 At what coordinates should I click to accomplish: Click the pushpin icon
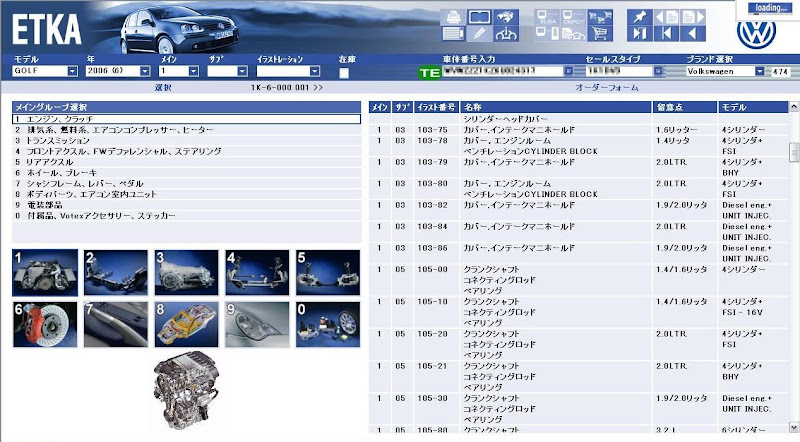[x=640, y=17]
